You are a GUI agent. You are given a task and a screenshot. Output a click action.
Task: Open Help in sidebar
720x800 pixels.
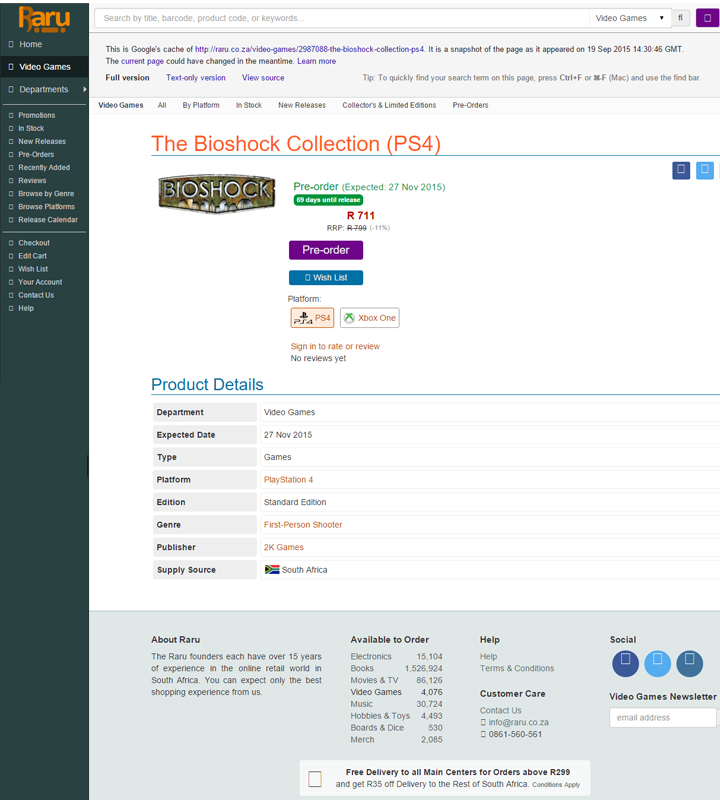(26, 308)
